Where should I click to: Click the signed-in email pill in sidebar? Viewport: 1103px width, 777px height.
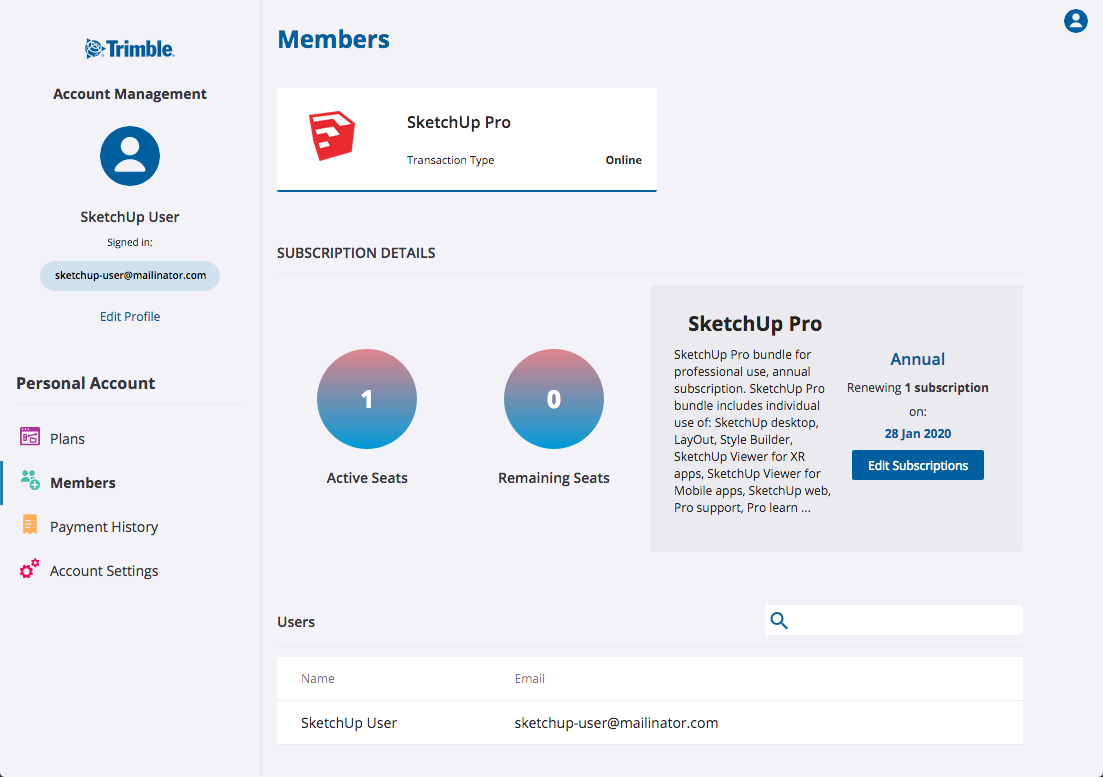tap(130, 276)
